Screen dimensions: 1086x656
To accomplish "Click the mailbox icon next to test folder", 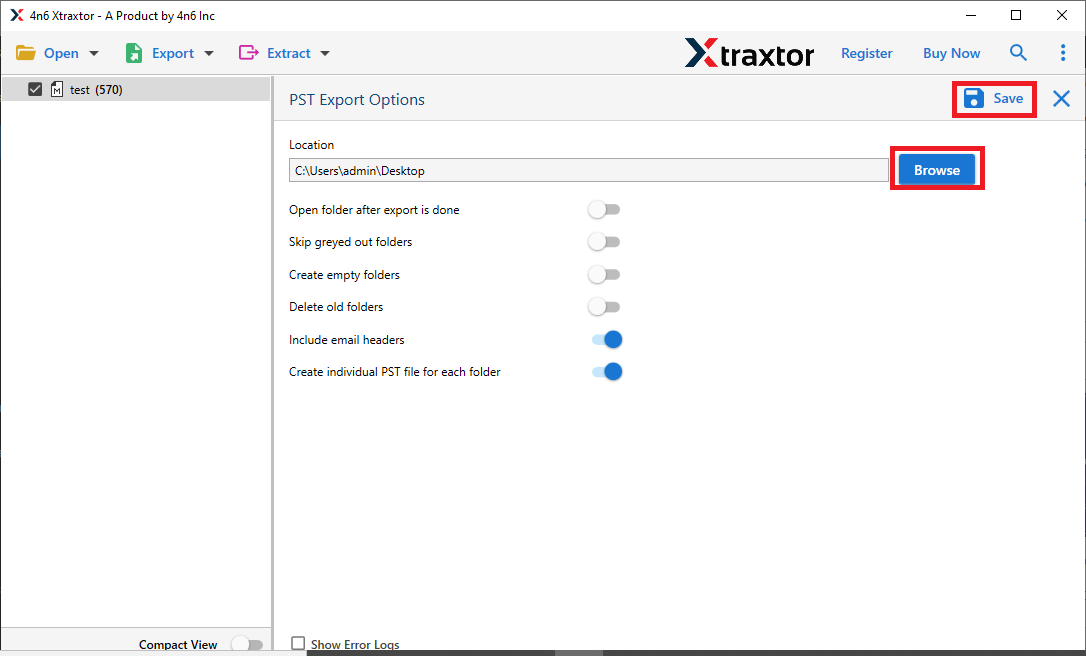I will tap(57, 89).
